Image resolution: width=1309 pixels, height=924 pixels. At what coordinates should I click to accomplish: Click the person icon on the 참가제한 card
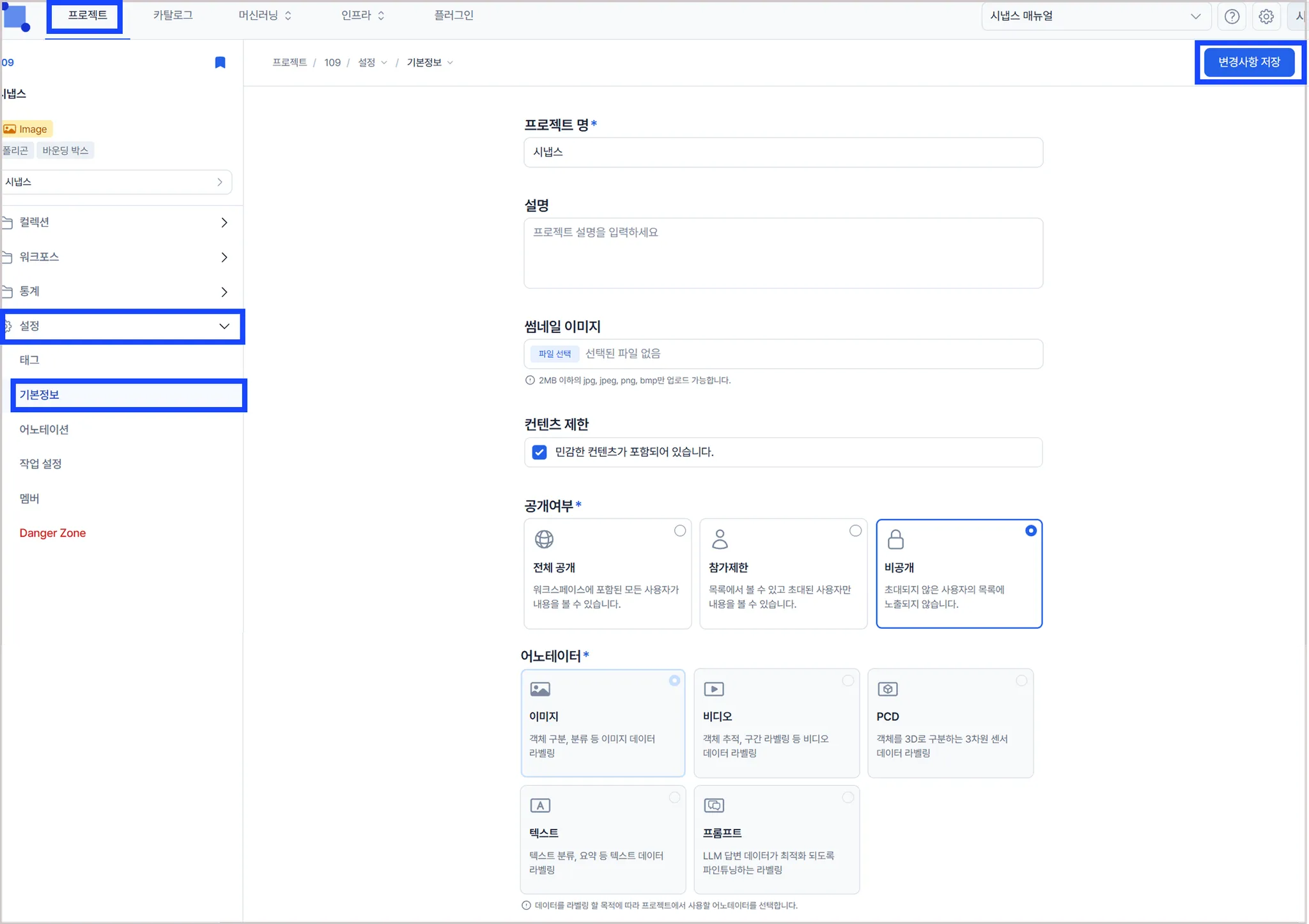pos(720,539)
